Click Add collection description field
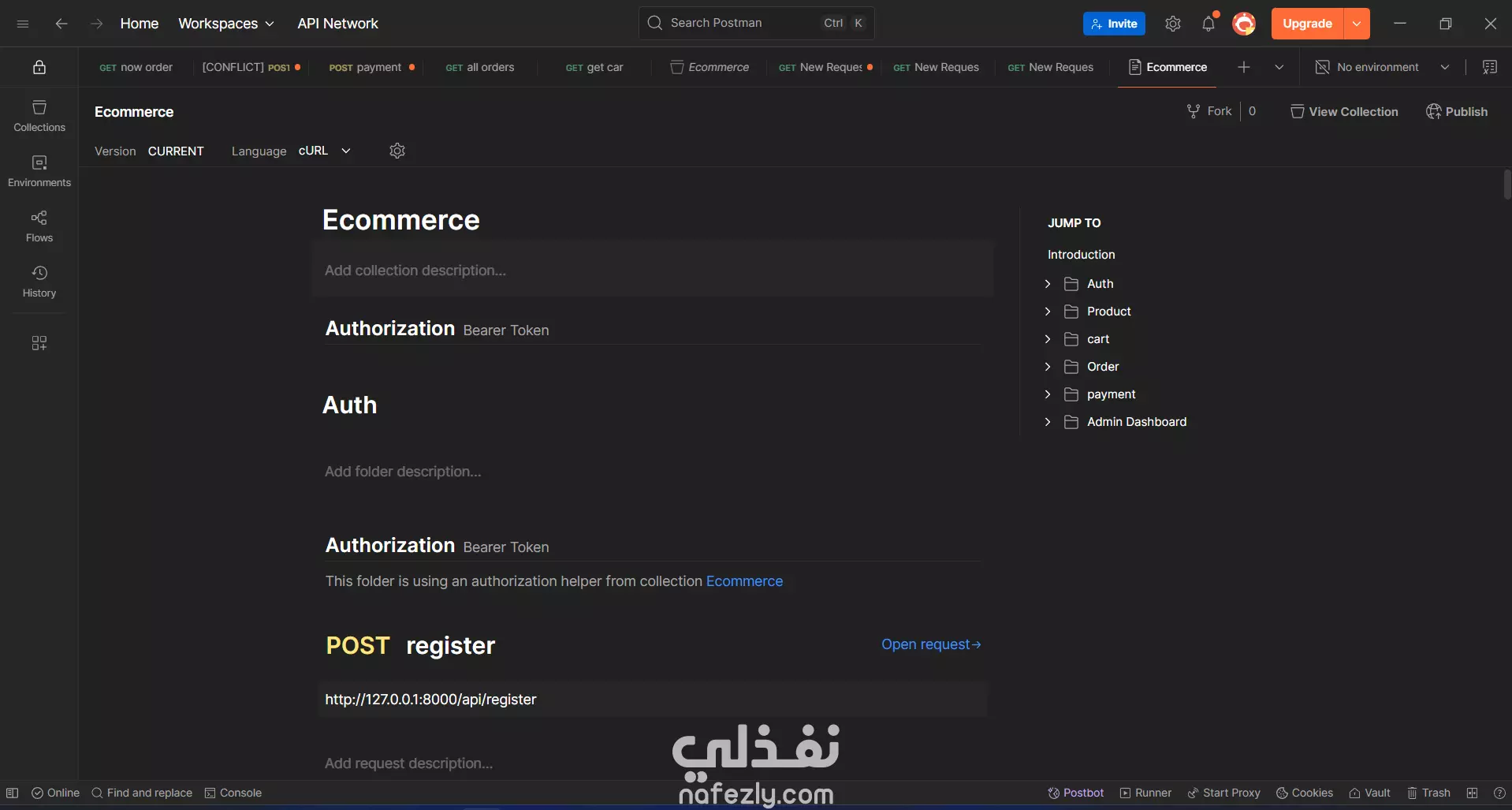This screenshot has width=1512, height=810. (x=653, y=271)
